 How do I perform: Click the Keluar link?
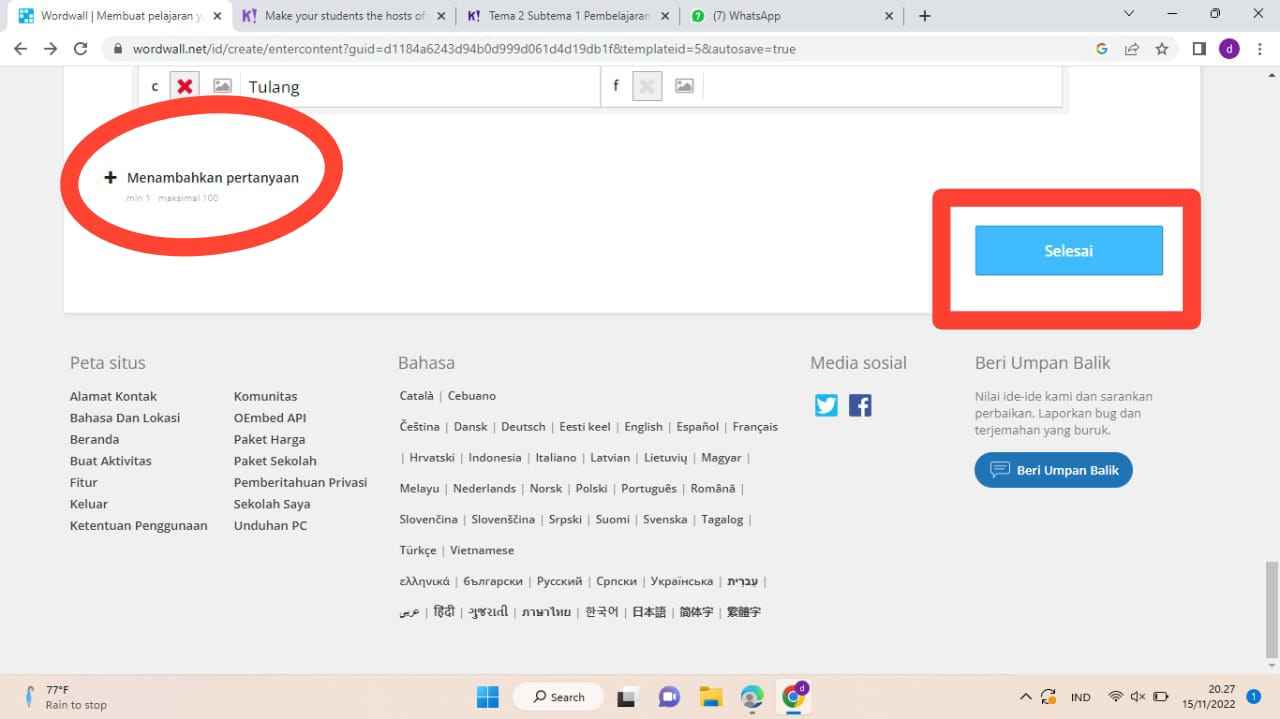click(x=89, y=504)
